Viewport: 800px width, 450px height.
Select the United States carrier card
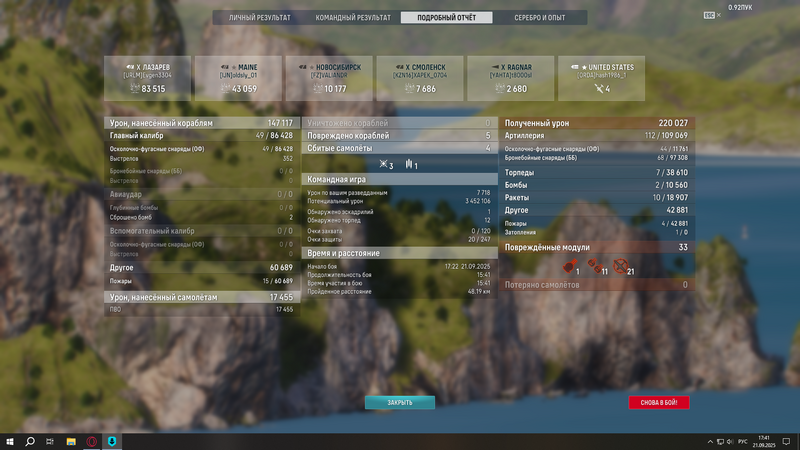click(x=602, y=78)
